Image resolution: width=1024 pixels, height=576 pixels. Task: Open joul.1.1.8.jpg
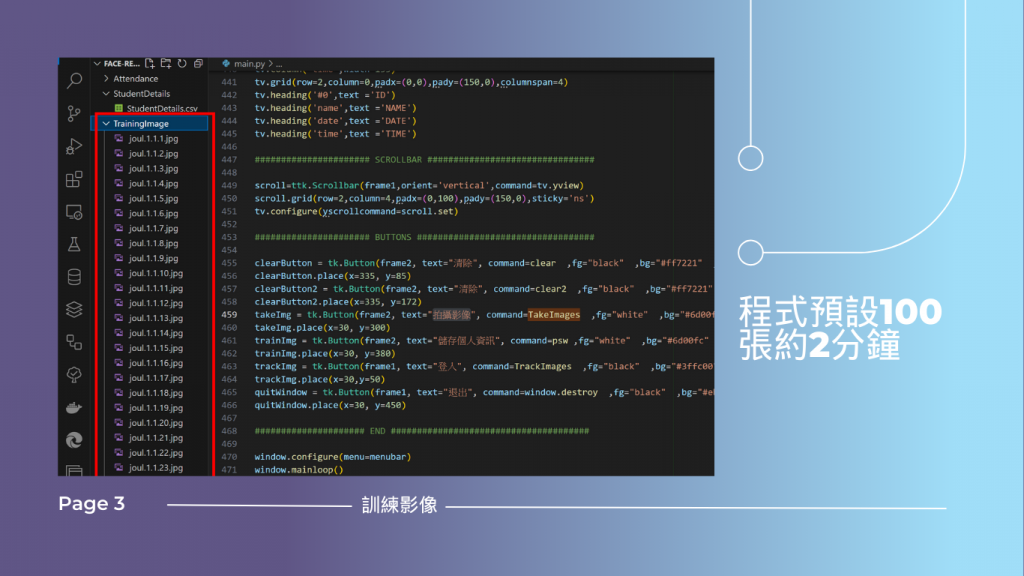coord(153,243)
